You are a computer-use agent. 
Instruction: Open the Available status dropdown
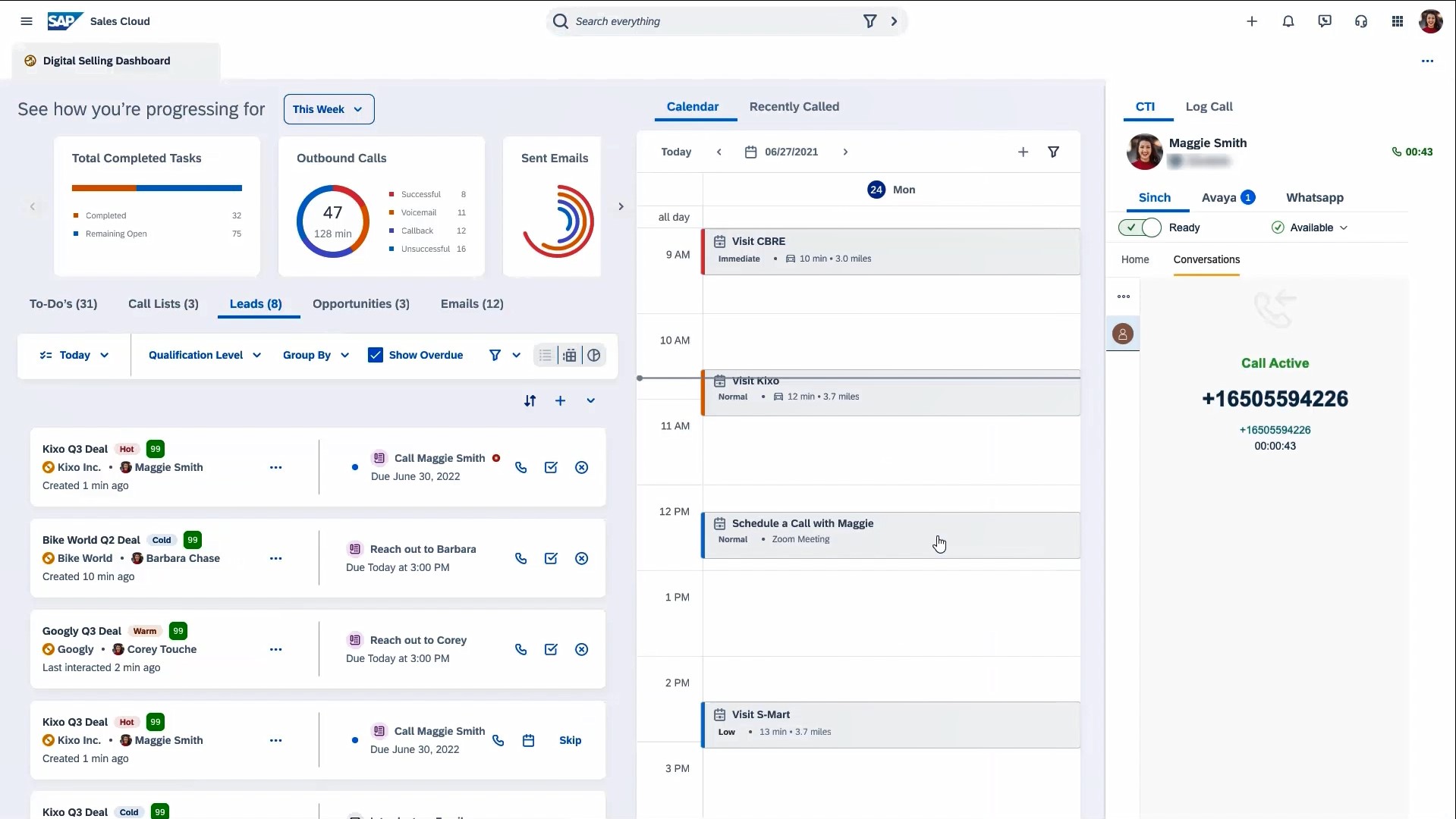point(1310,227)
